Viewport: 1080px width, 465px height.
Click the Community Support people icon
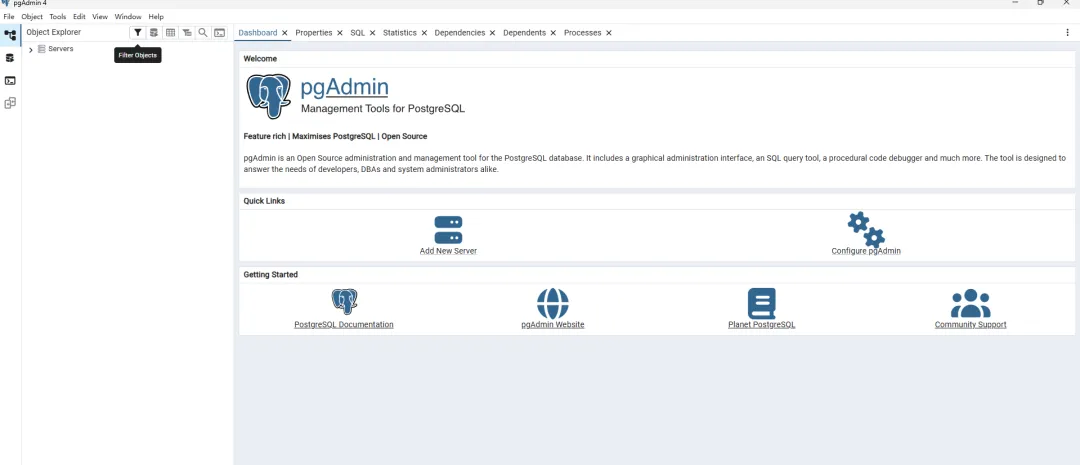click(x=970, y=303)
